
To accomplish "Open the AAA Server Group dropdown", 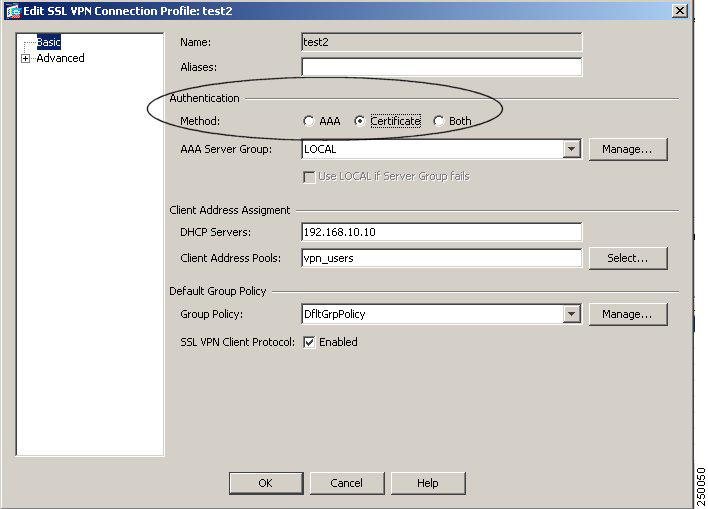I will click(x=571, y=149).
